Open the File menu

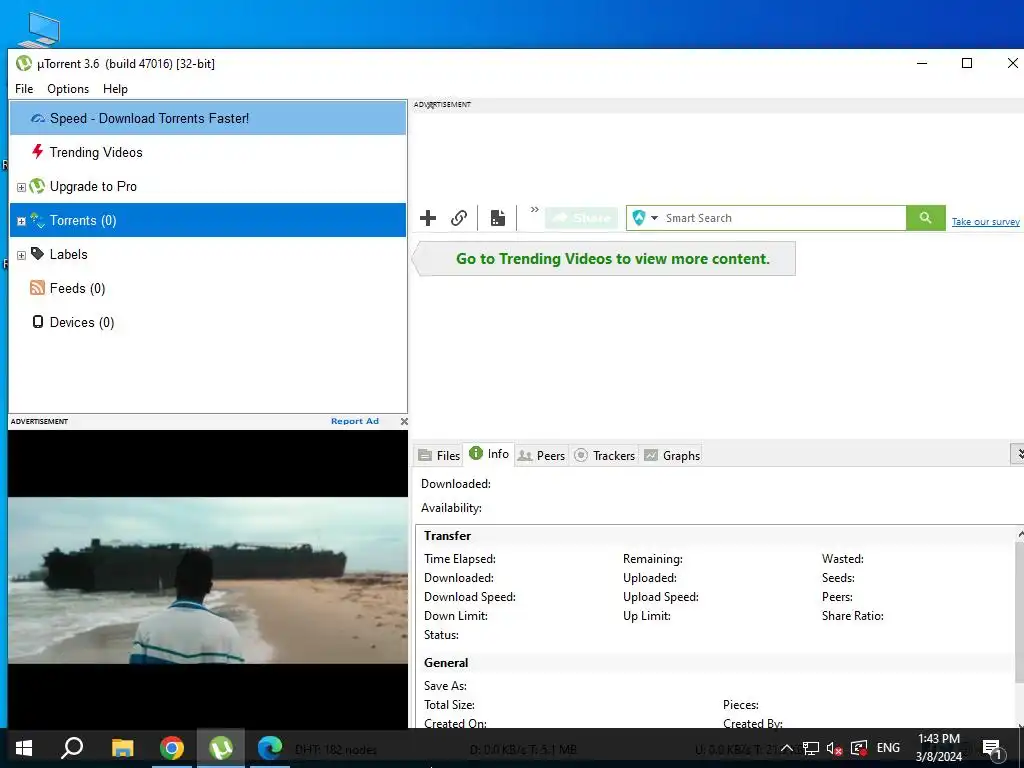tap(24, 89)
